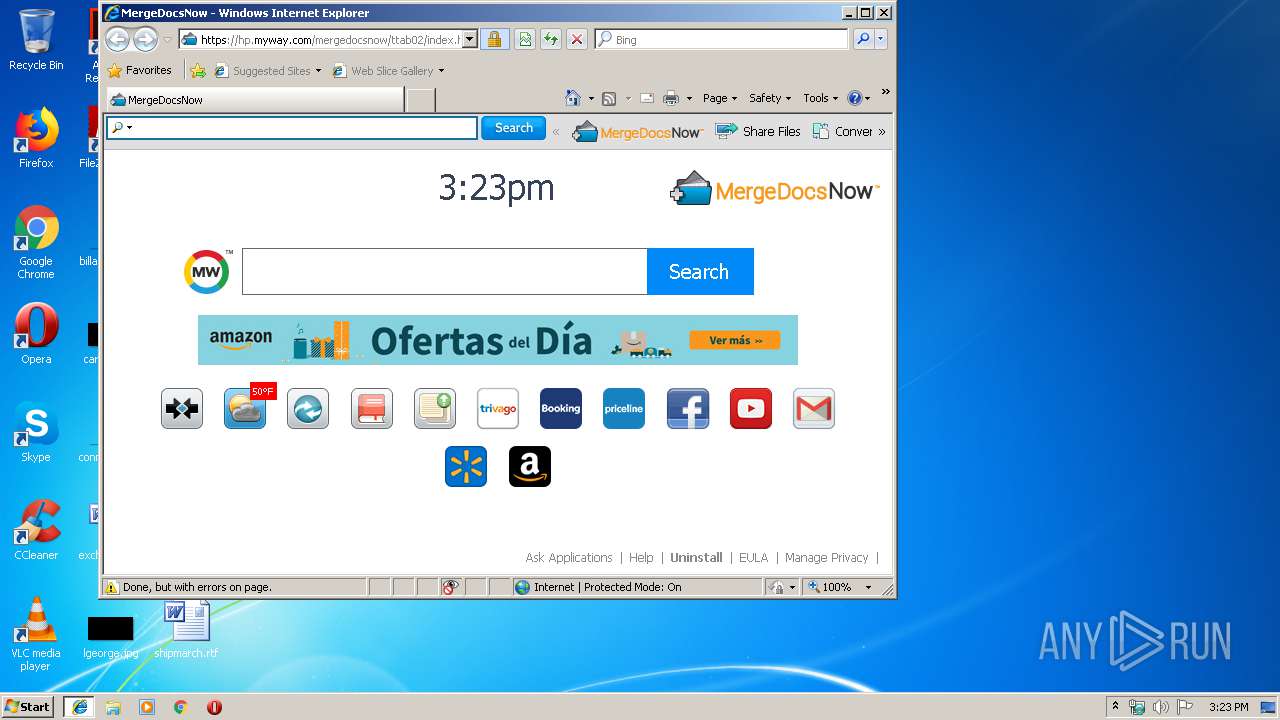Open the priceline shortcut tile

click(x=624, y=408)
